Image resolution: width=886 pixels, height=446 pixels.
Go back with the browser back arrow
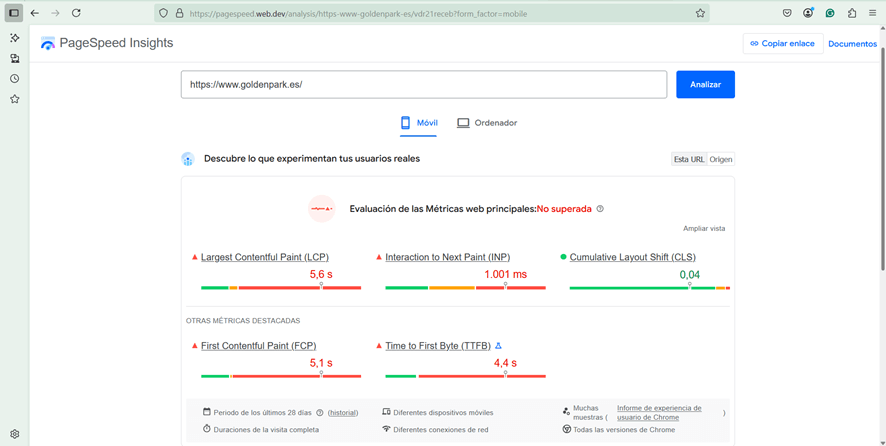tap(35, 13)
